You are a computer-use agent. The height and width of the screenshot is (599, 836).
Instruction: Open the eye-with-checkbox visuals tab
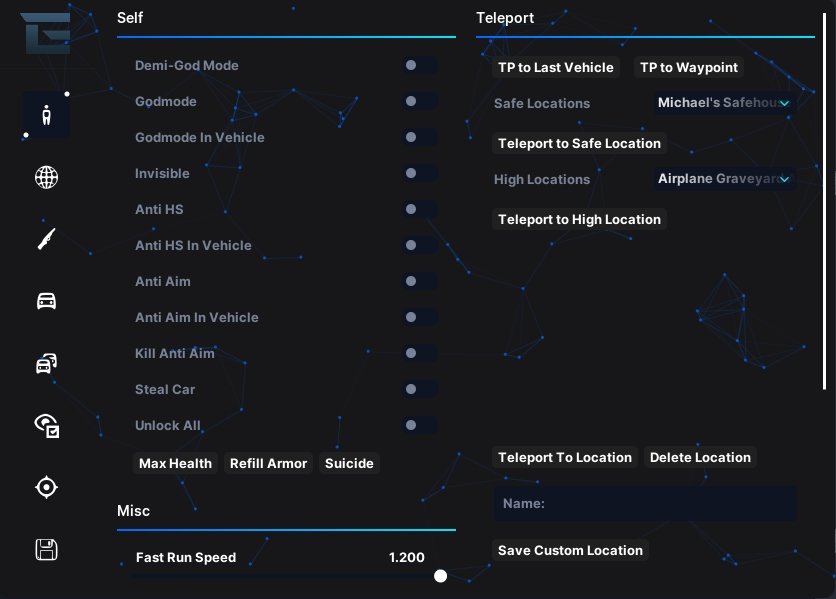(x=47, y=426)
